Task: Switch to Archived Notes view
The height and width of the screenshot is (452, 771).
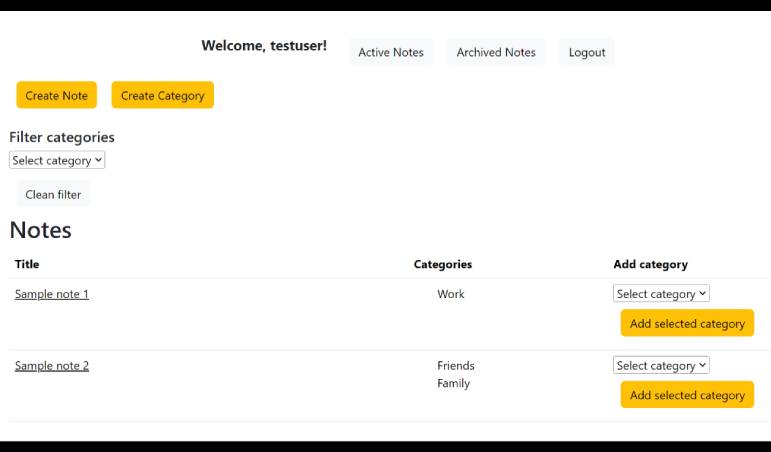Action: point(496,52)
